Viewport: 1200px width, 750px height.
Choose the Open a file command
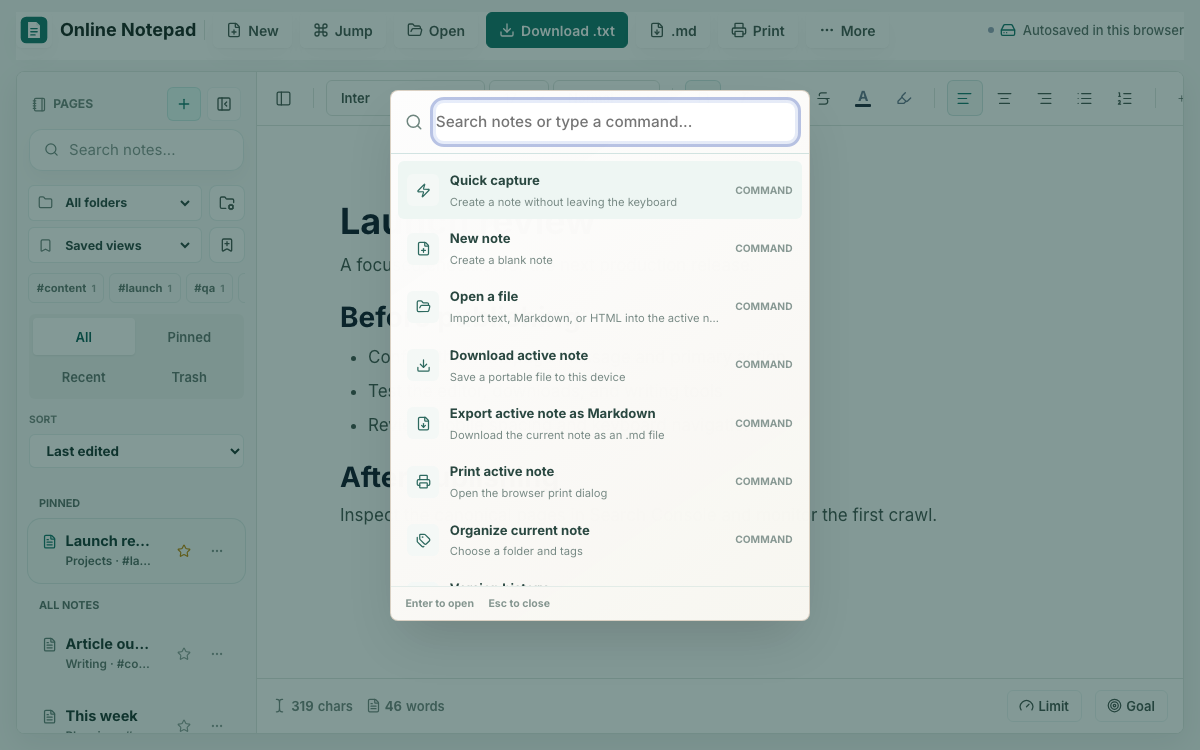coord(600,306)
